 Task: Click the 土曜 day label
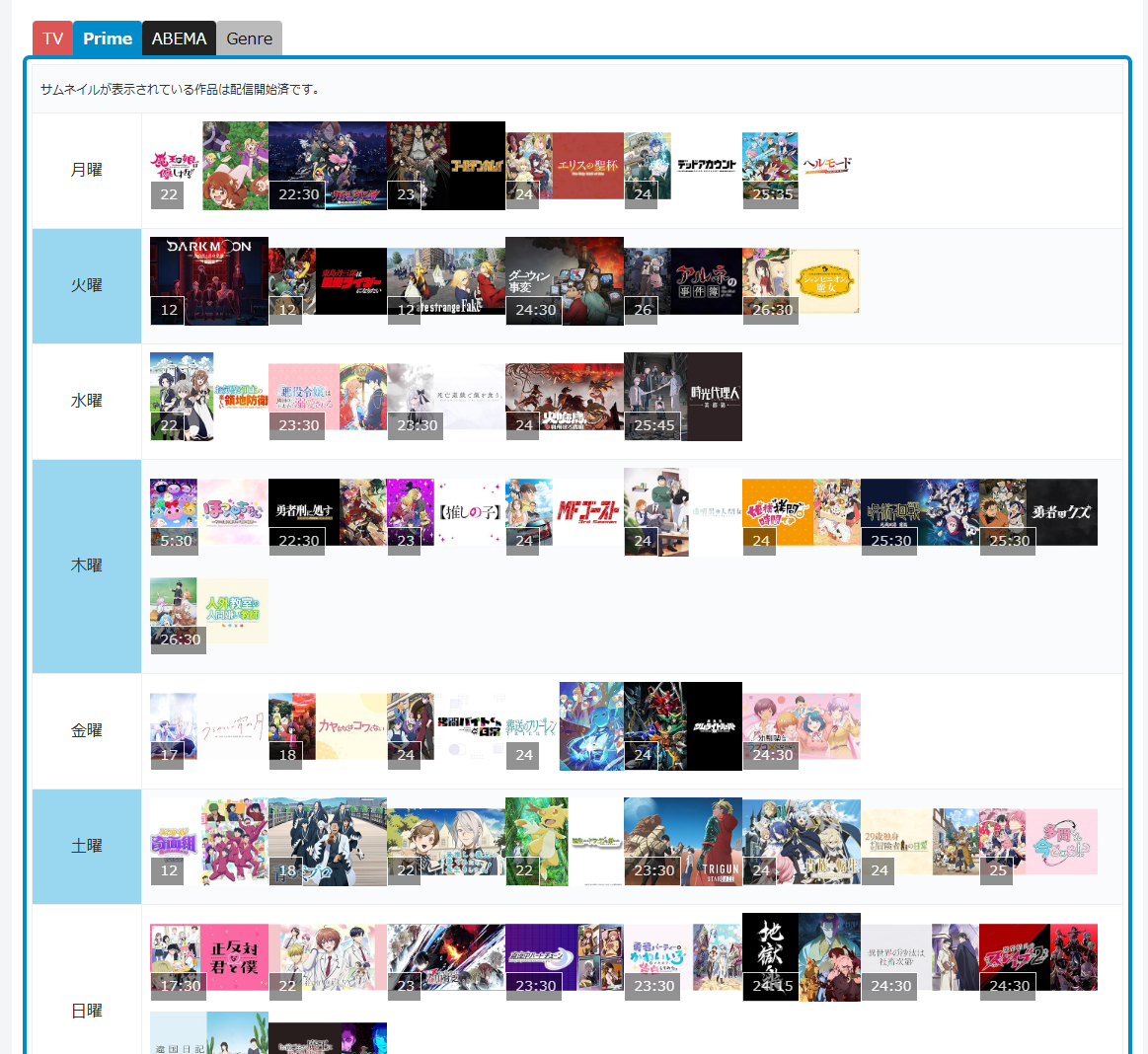click(87, 846)
